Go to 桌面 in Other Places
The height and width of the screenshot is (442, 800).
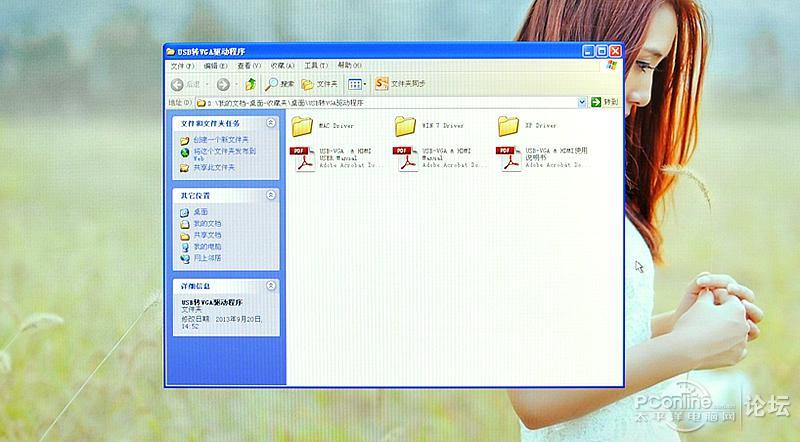[201, 211]
